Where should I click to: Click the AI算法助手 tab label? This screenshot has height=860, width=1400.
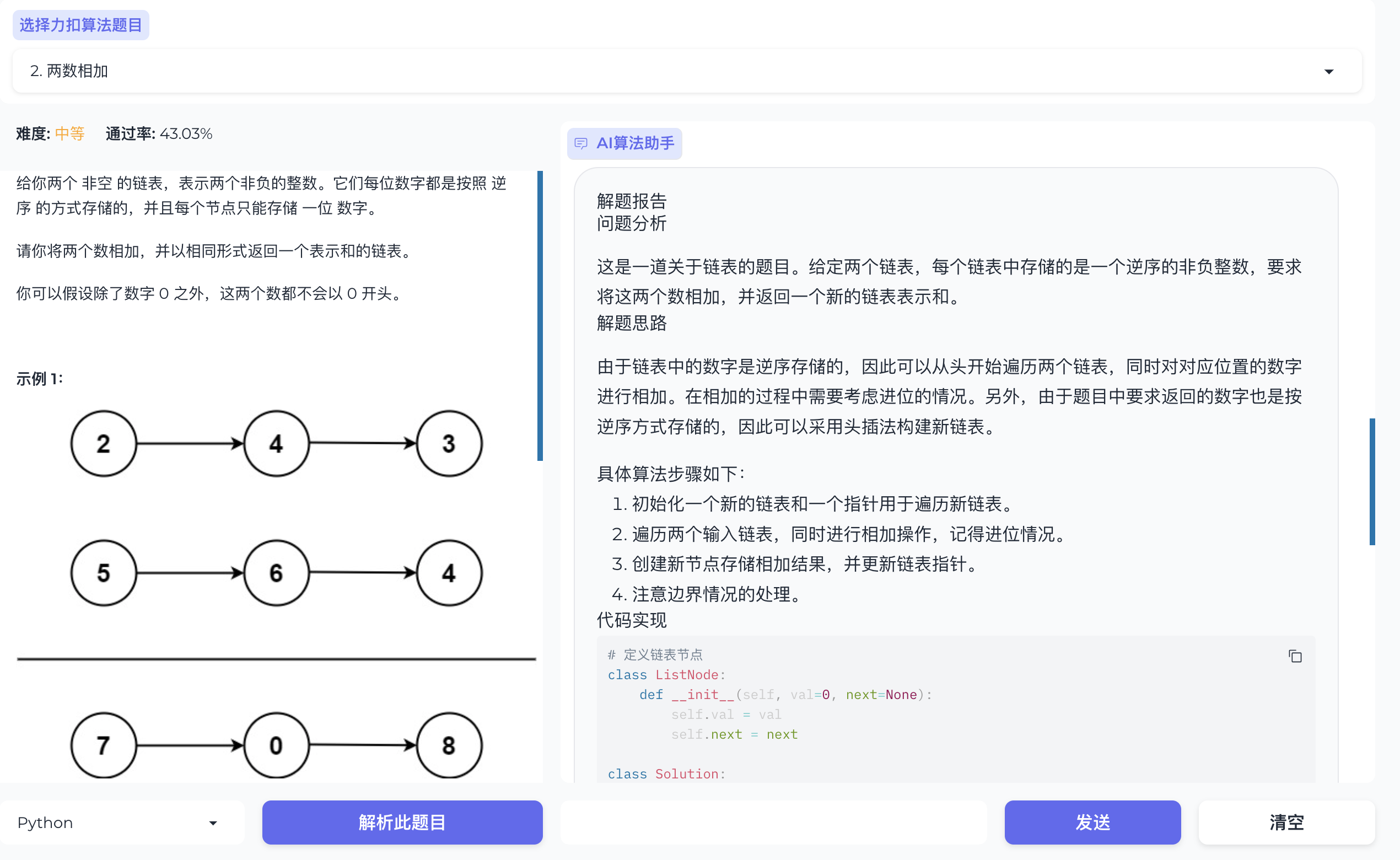click(634, 143)
